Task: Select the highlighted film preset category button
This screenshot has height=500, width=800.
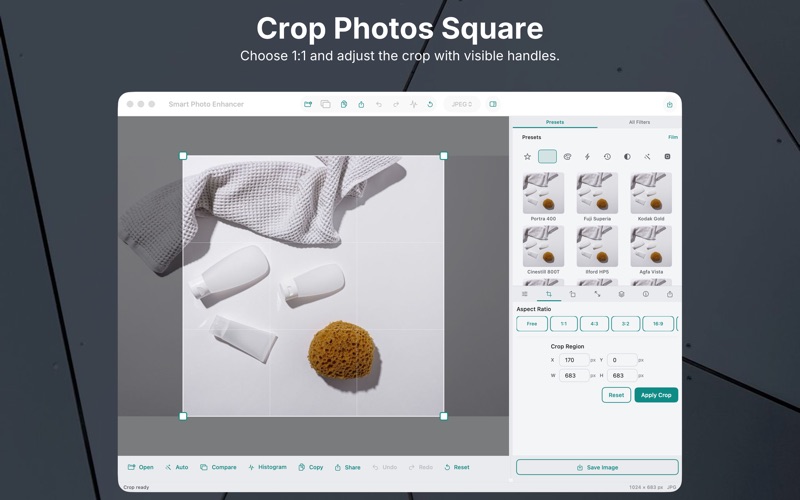Action: click(547, 157)
